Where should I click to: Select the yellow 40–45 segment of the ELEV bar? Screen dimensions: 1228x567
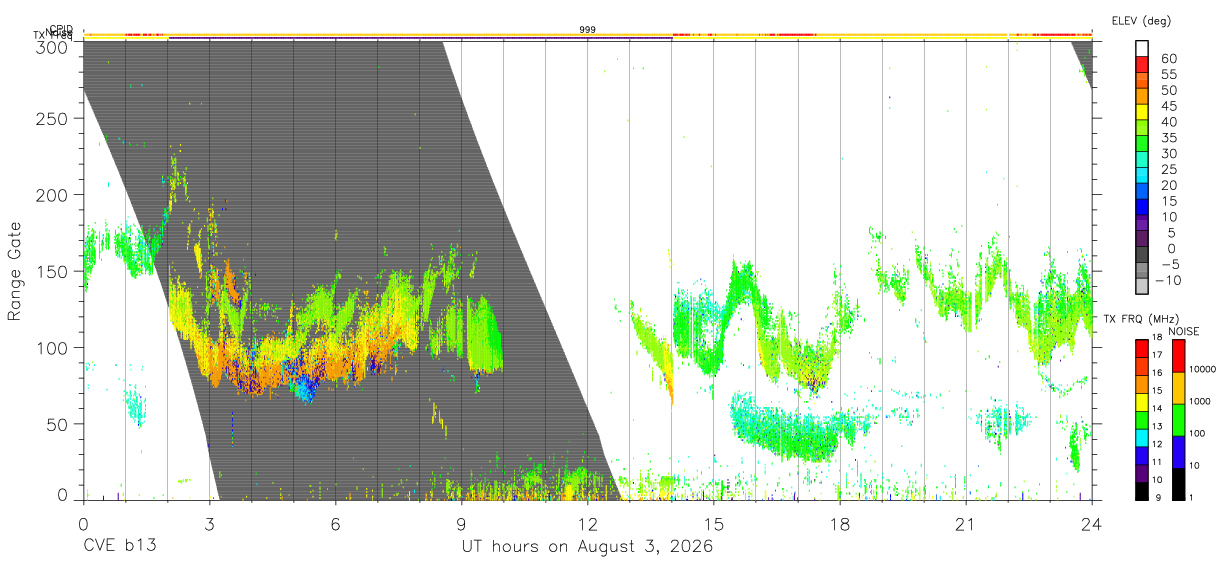1141,113
